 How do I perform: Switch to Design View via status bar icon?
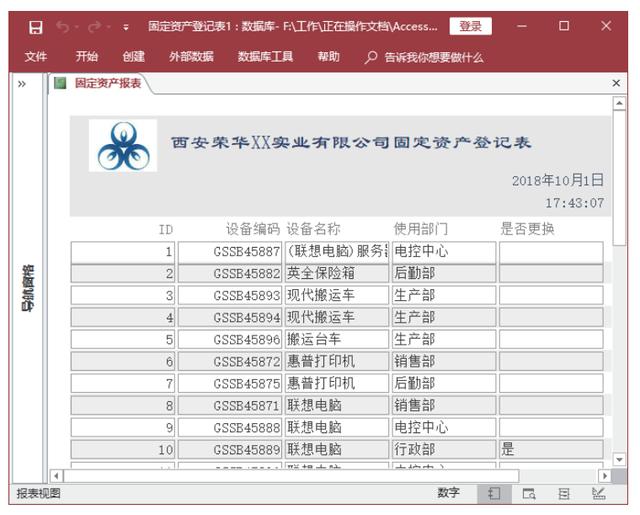pyautogui.click(x=599, y=494)
